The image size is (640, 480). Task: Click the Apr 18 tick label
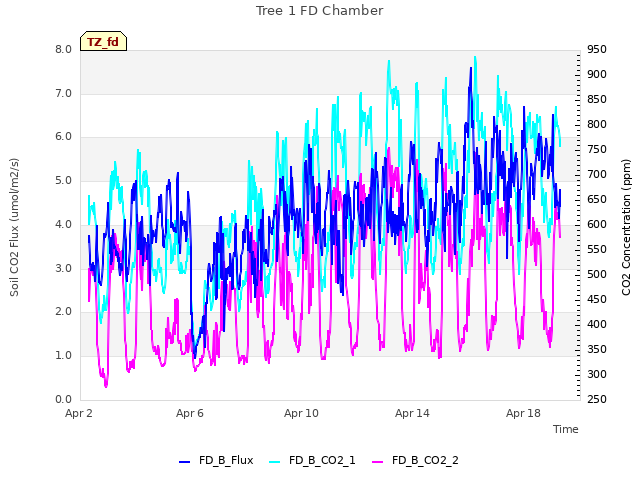pos(523,413)
